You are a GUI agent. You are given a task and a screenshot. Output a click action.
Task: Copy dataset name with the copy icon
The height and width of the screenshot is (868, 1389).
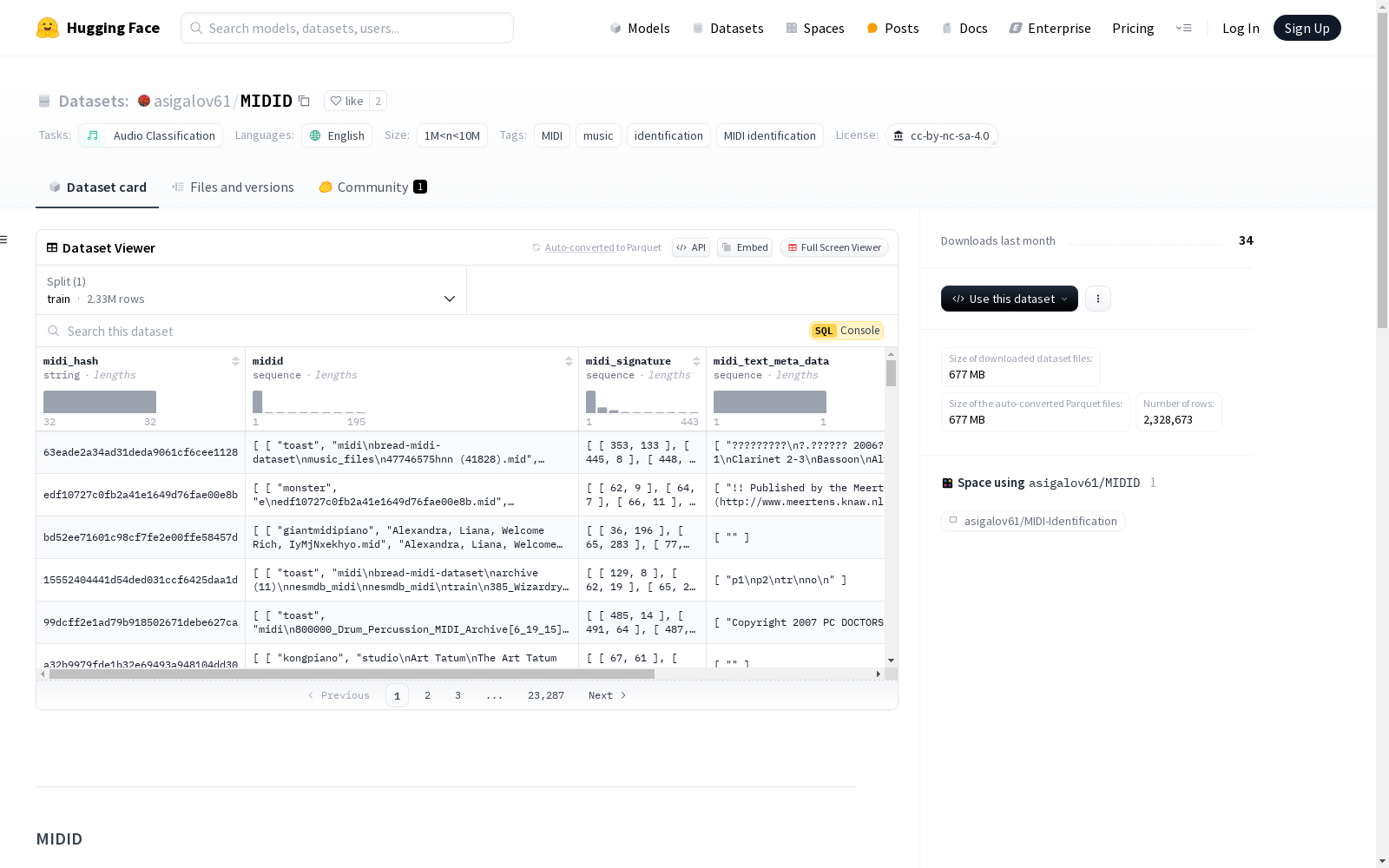[304, 101]
